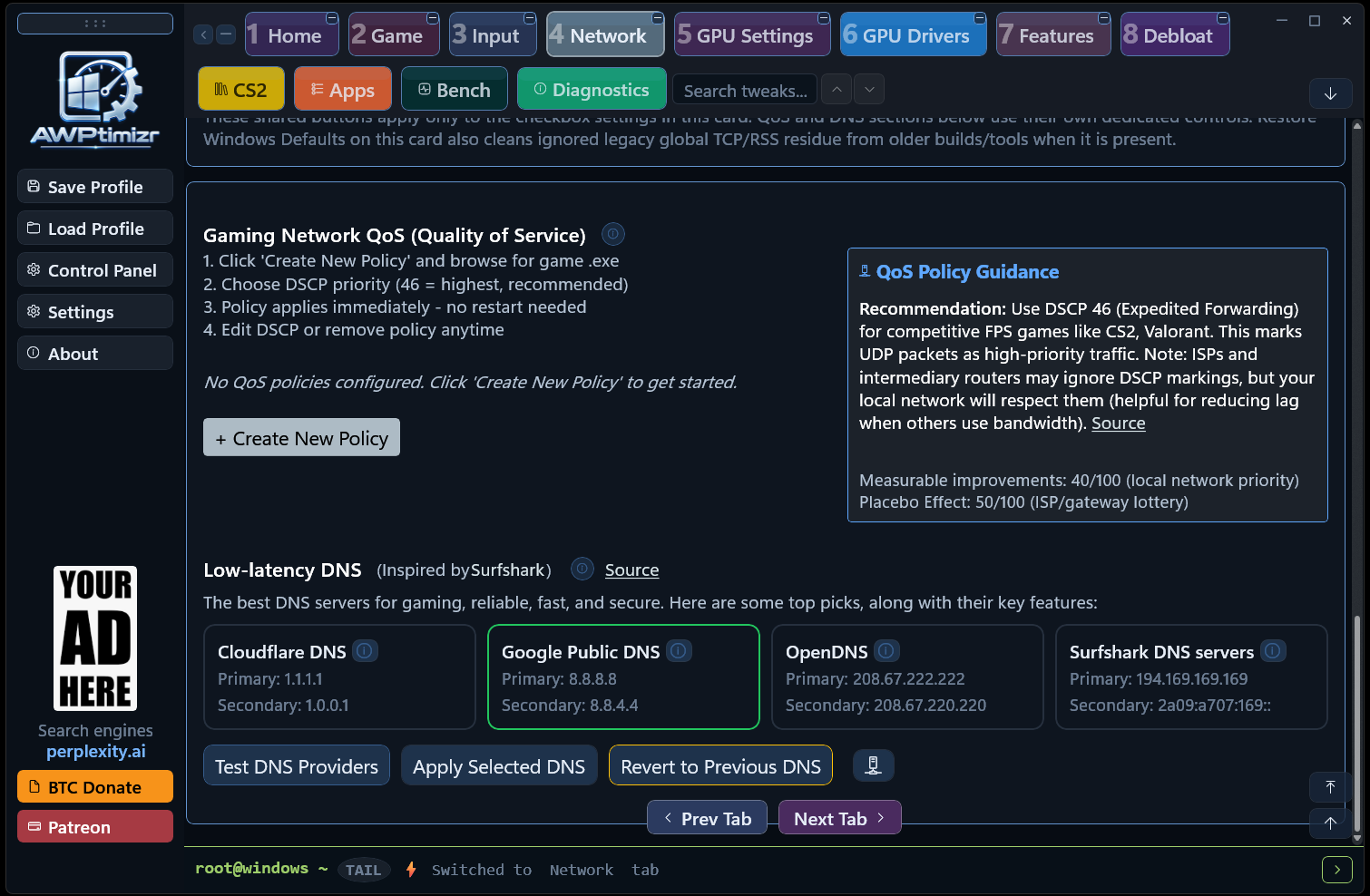Screen dimensions: 1370x896
Task: Jump to top of page arrow button
Action: [1330, 787]
